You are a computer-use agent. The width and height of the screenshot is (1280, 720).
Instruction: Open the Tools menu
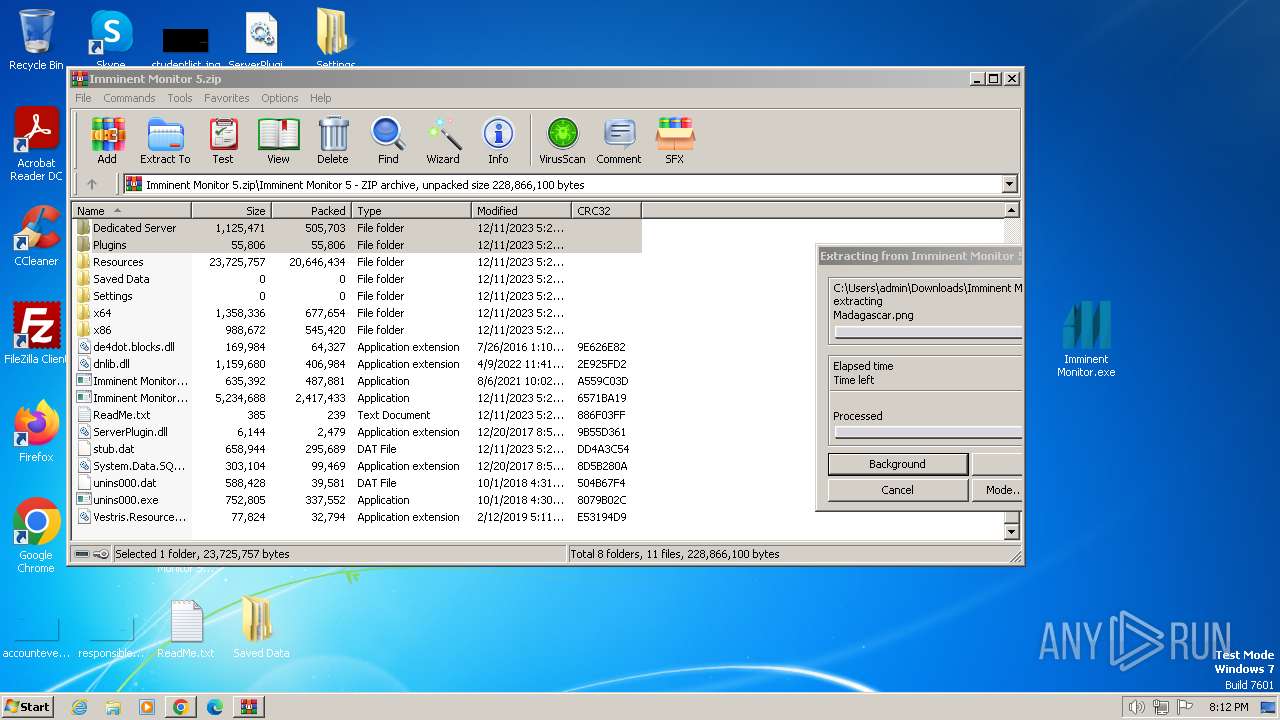click(180, 98)
